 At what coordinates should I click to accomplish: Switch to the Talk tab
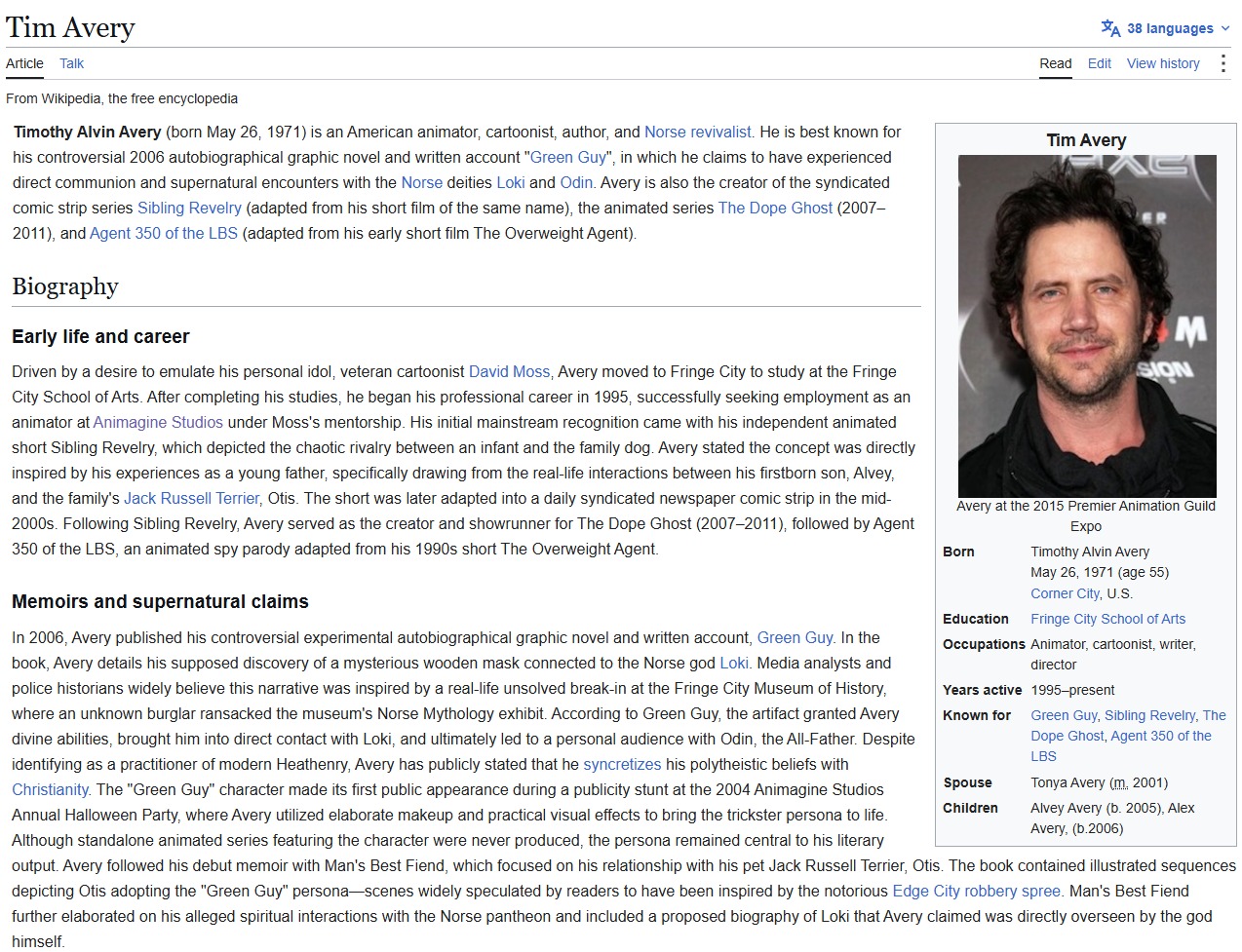click(x=71, y=63)
